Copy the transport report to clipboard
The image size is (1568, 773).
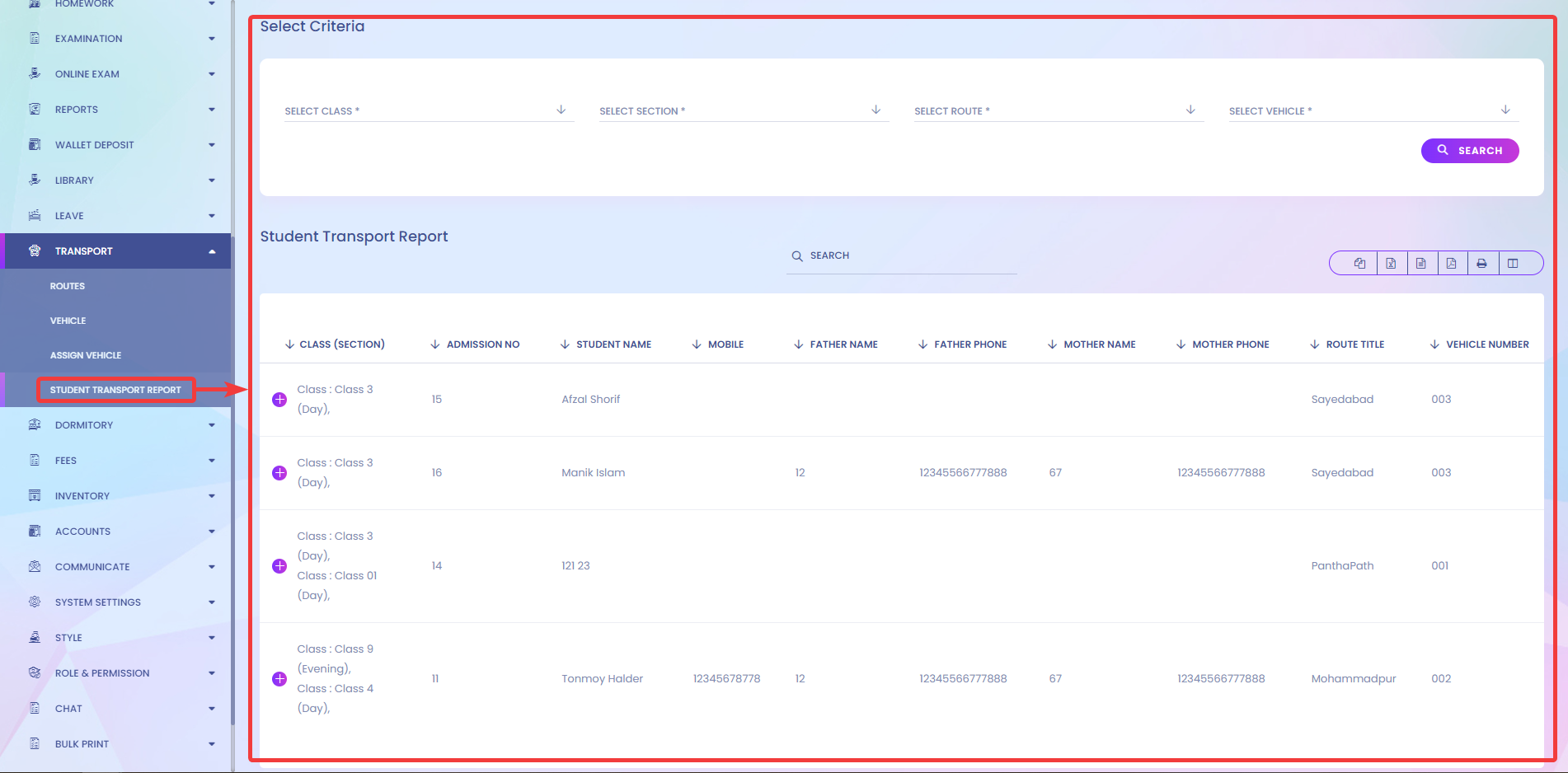pos(1359,264)
